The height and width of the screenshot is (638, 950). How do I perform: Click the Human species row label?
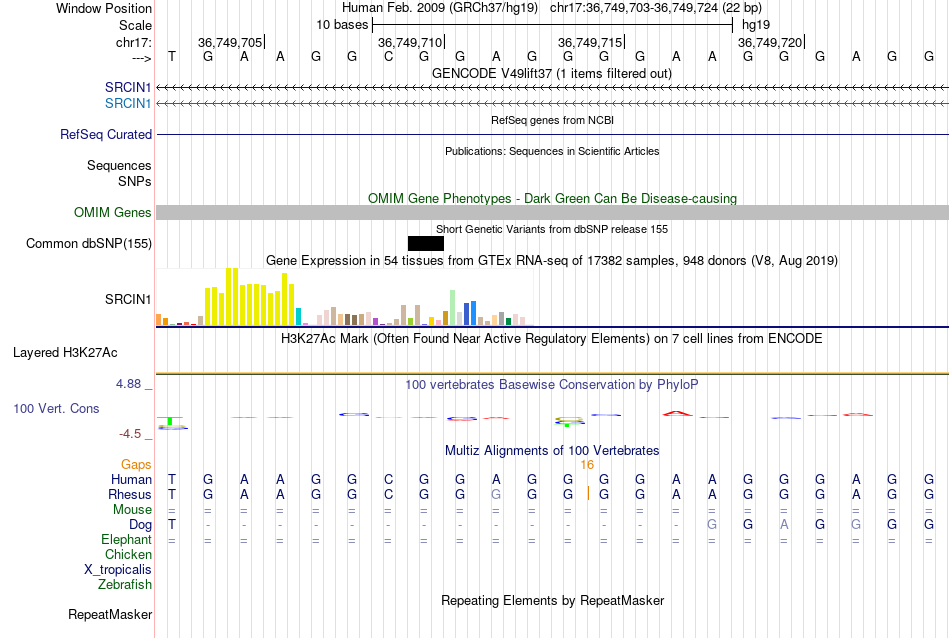pos(131,480)
